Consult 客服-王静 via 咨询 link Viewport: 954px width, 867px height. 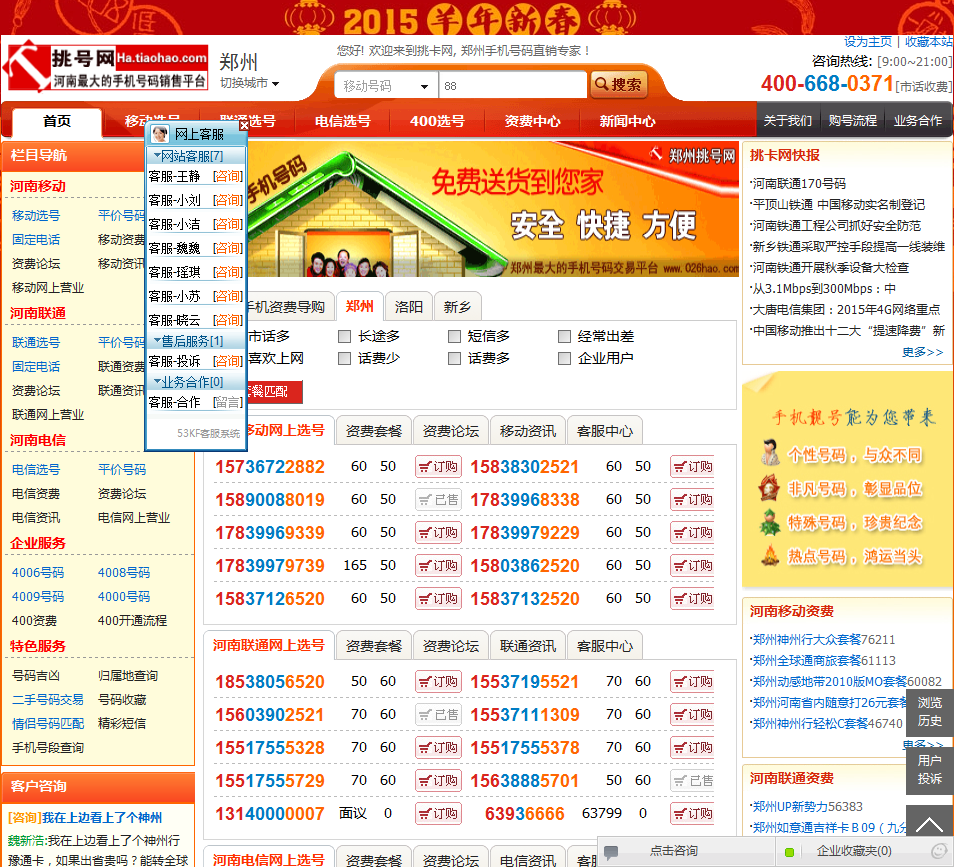(x=228, y=176)
